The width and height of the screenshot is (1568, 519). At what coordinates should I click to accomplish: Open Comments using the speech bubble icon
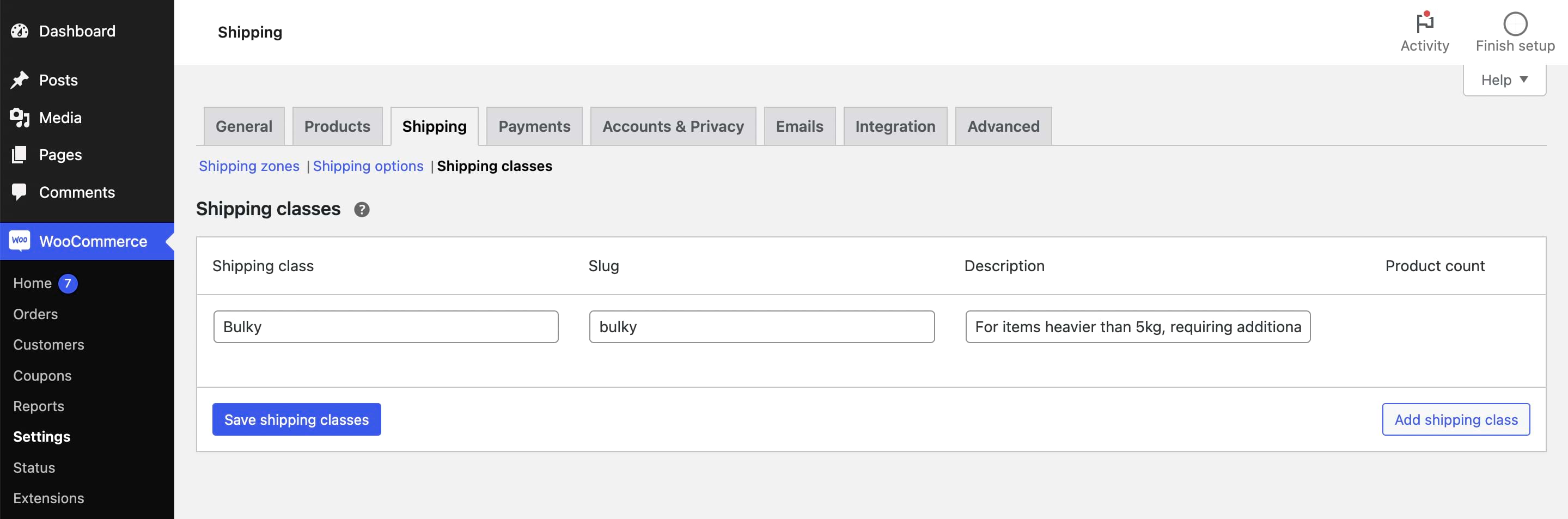click(x=20, y=192)
